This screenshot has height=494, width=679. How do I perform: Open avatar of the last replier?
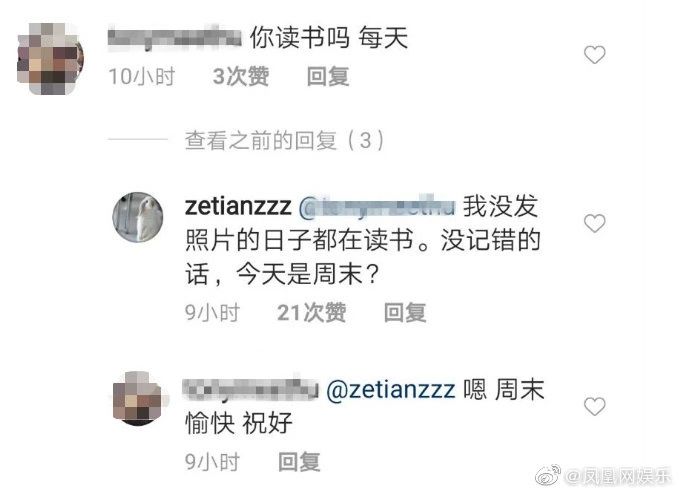(x=138, y=398)
